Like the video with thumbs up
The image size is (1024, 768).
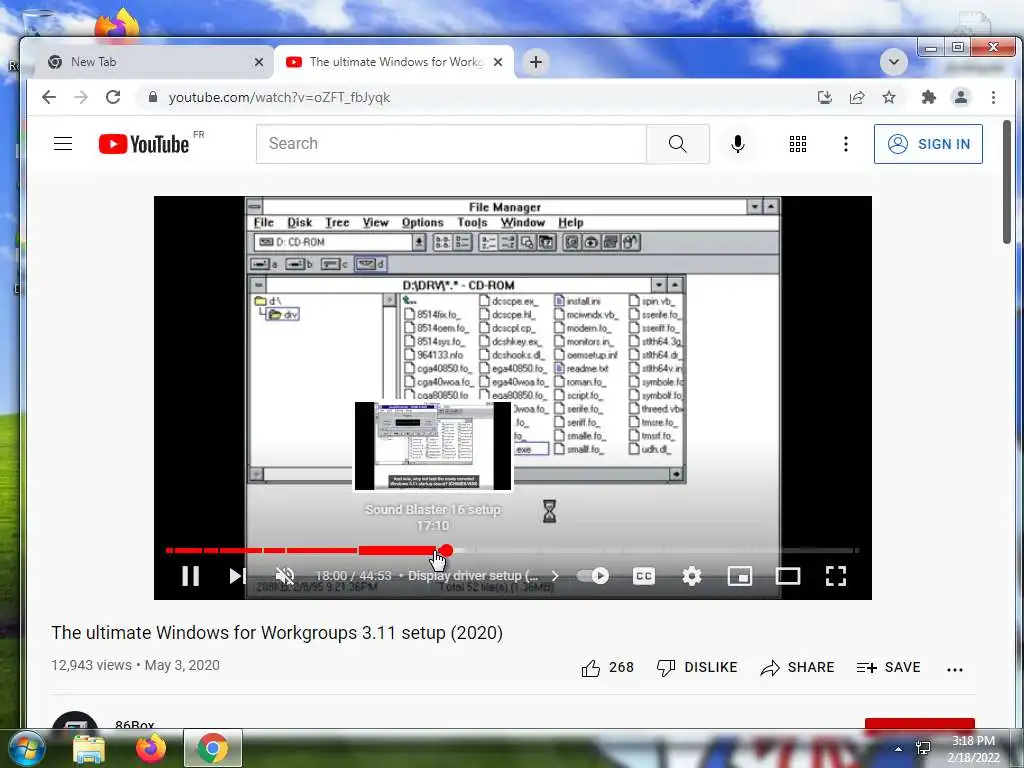pos(607,667)
